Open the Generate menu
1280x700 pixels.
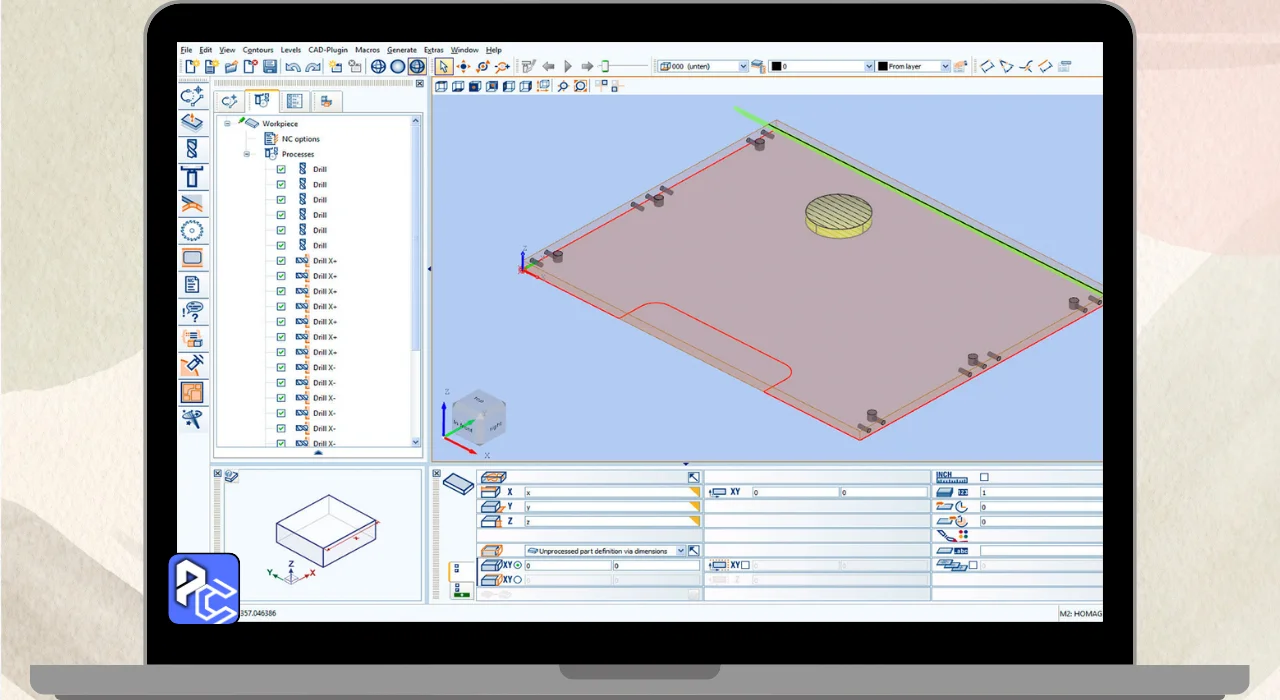click(x=401, y=49)
